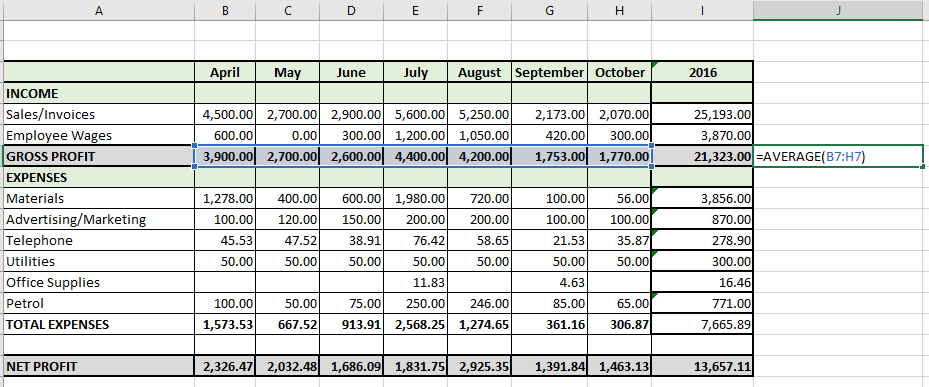929x387 pixels.
Task: Click the TOTAL EXPENSES label cell
Action: (99, 324)
